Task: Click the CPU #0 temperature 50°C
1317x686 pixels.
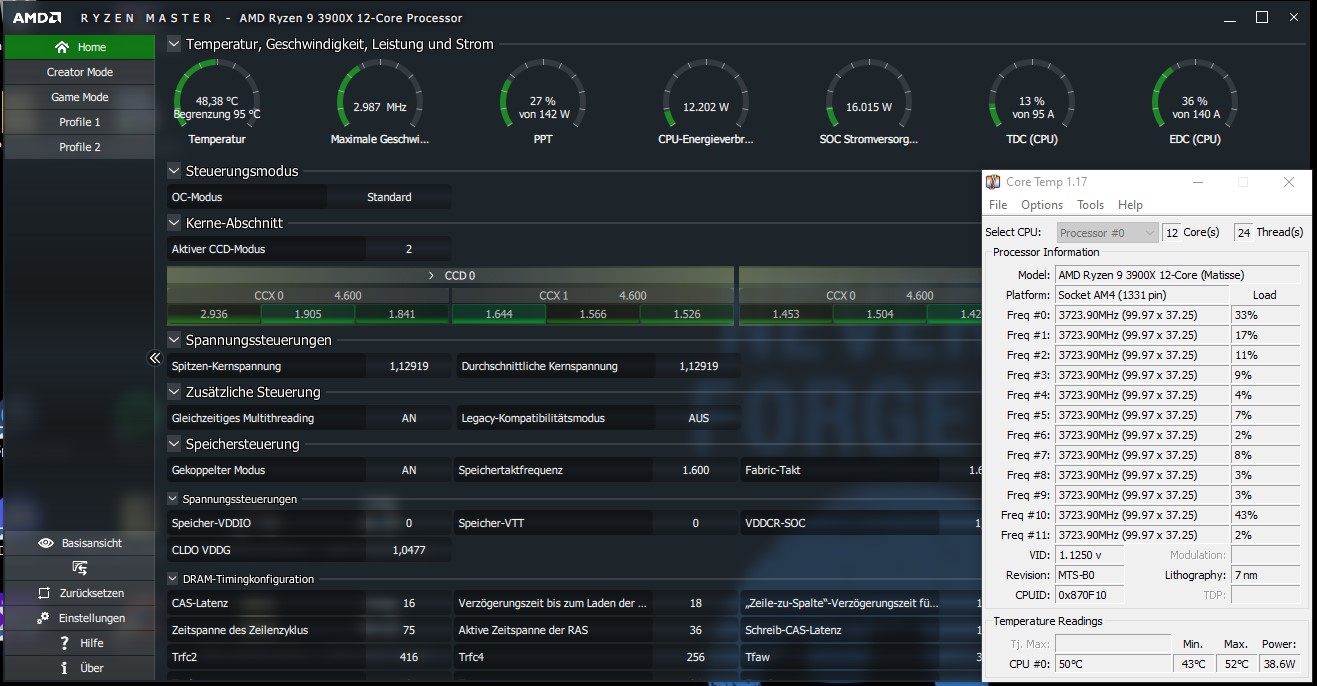Action: click(1112, 664)
